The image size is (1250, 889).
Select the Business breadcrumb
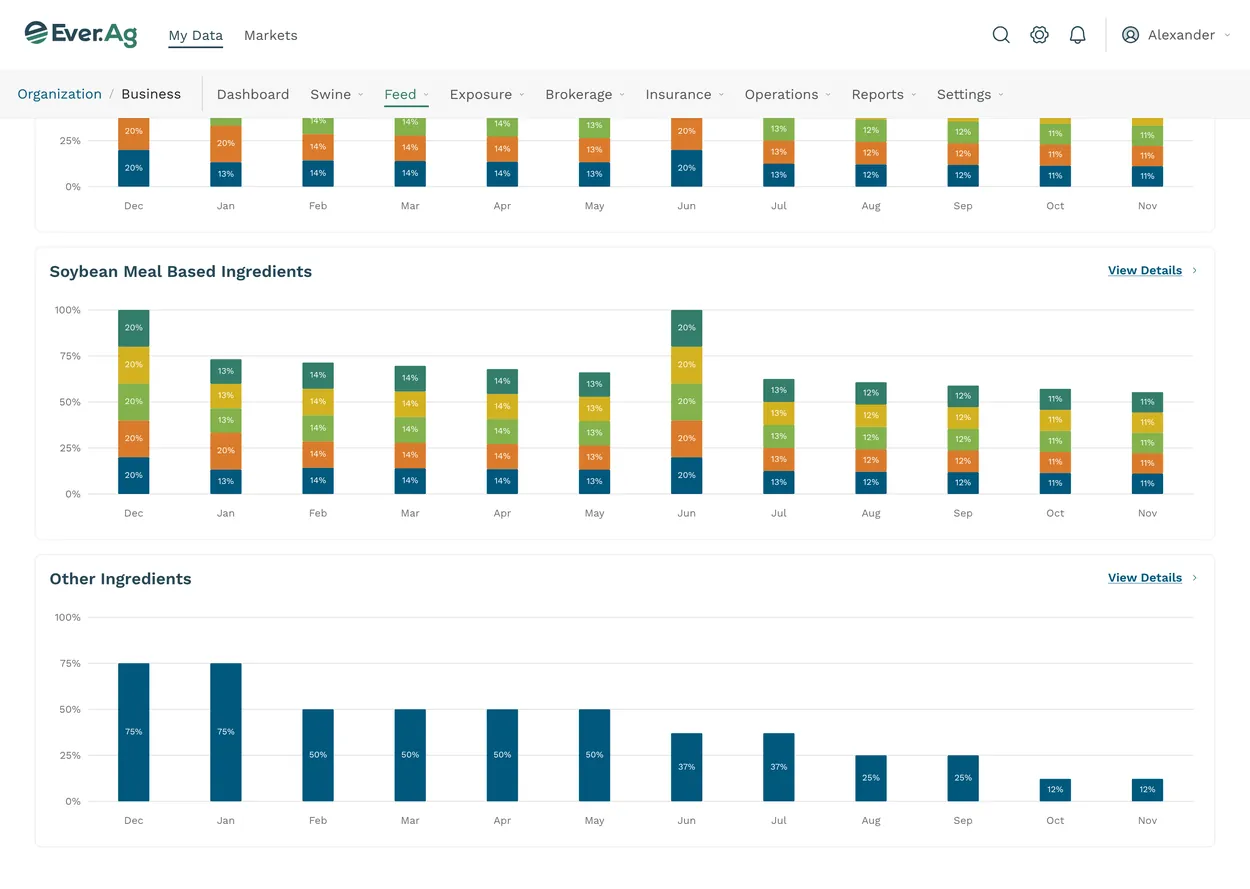(151, 94)
